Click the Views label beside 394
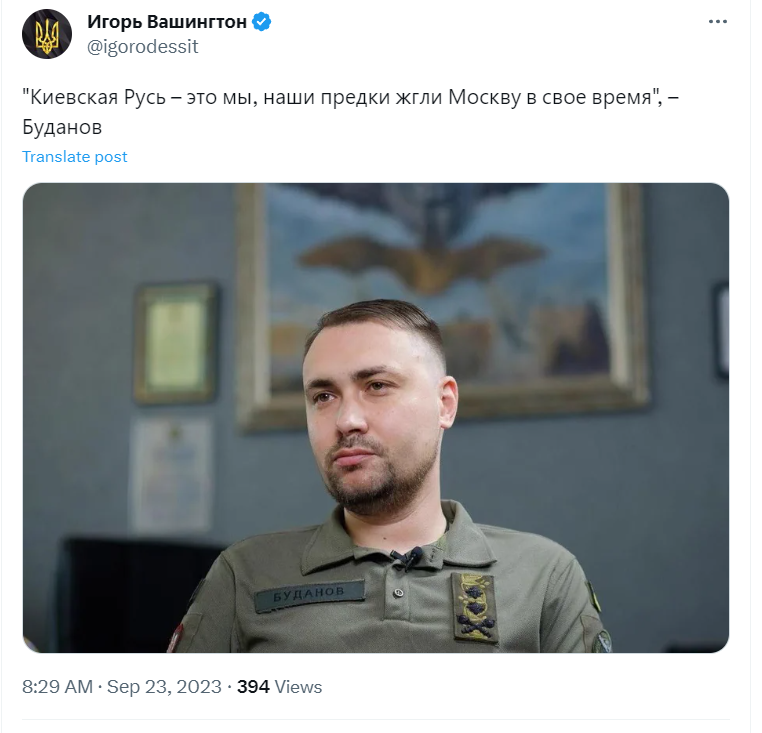762x733 pixels. point(298,687)
